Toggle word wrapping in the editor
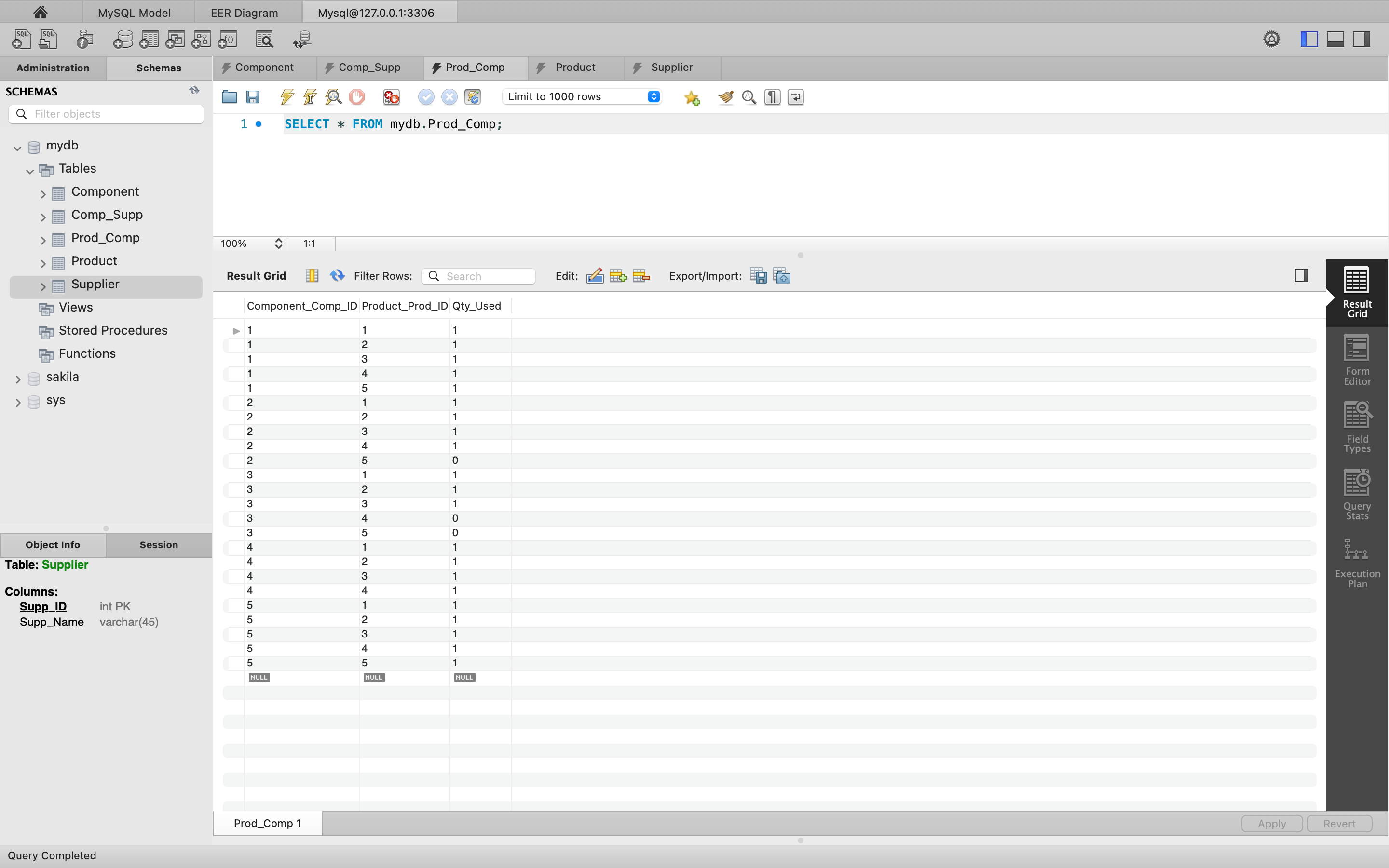The height and width of the screenshot is (868, 1389). (795, 96)
